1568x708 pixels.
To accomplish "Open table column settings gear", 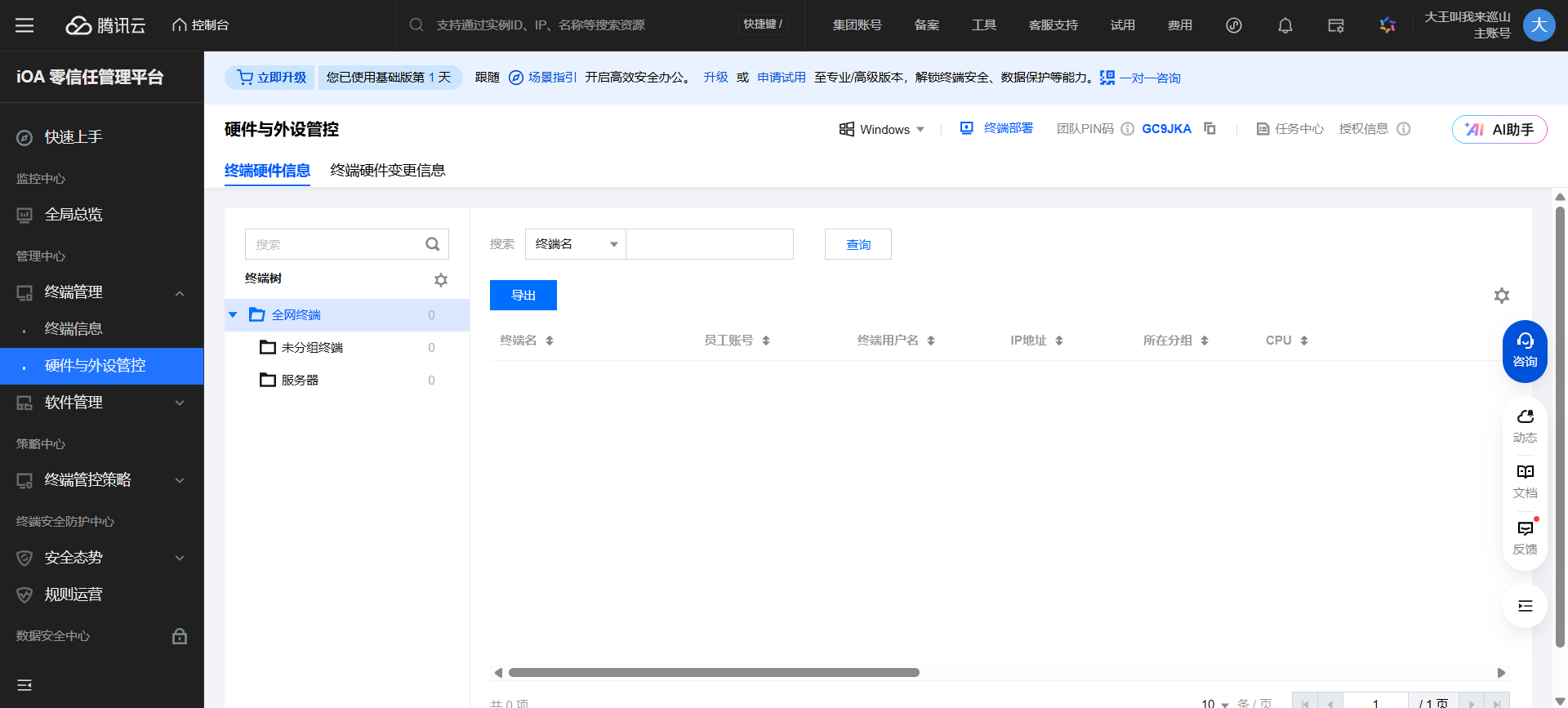I will tap(1501, 296).
